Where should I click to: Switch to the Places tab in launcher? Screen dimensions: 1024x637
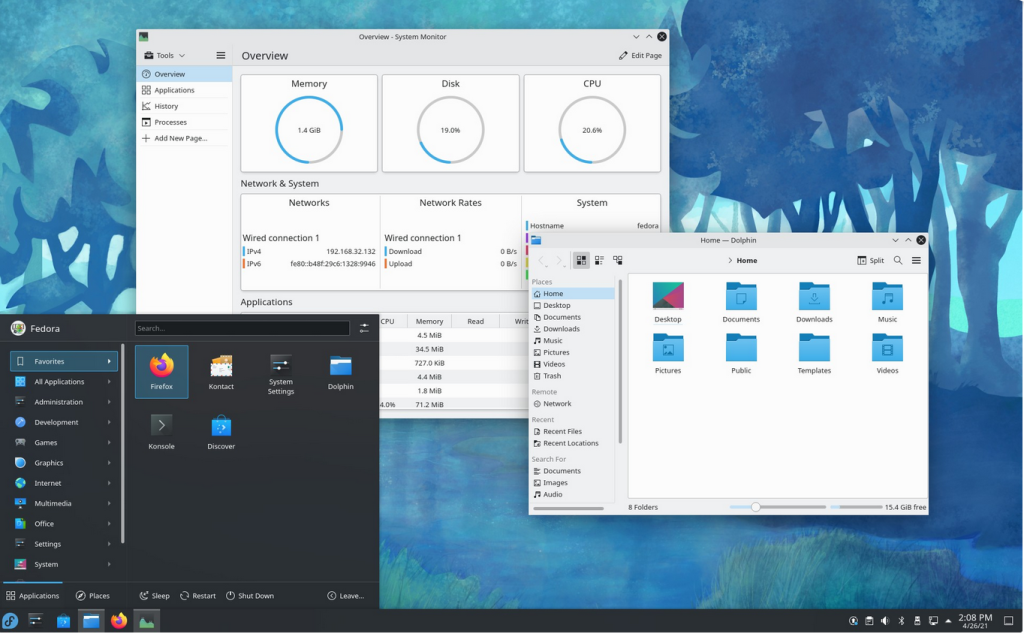pos(93,596)
